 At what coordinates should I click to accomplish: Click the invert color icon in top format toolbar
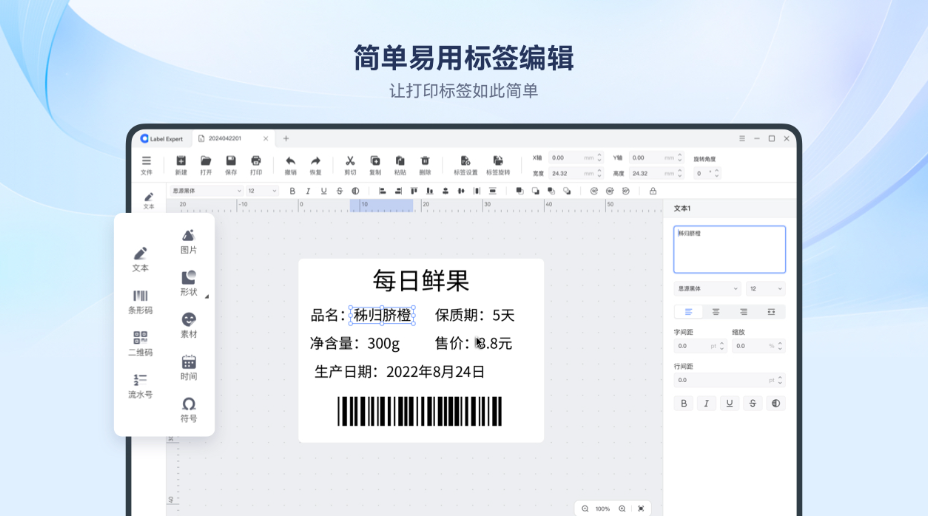356,191
